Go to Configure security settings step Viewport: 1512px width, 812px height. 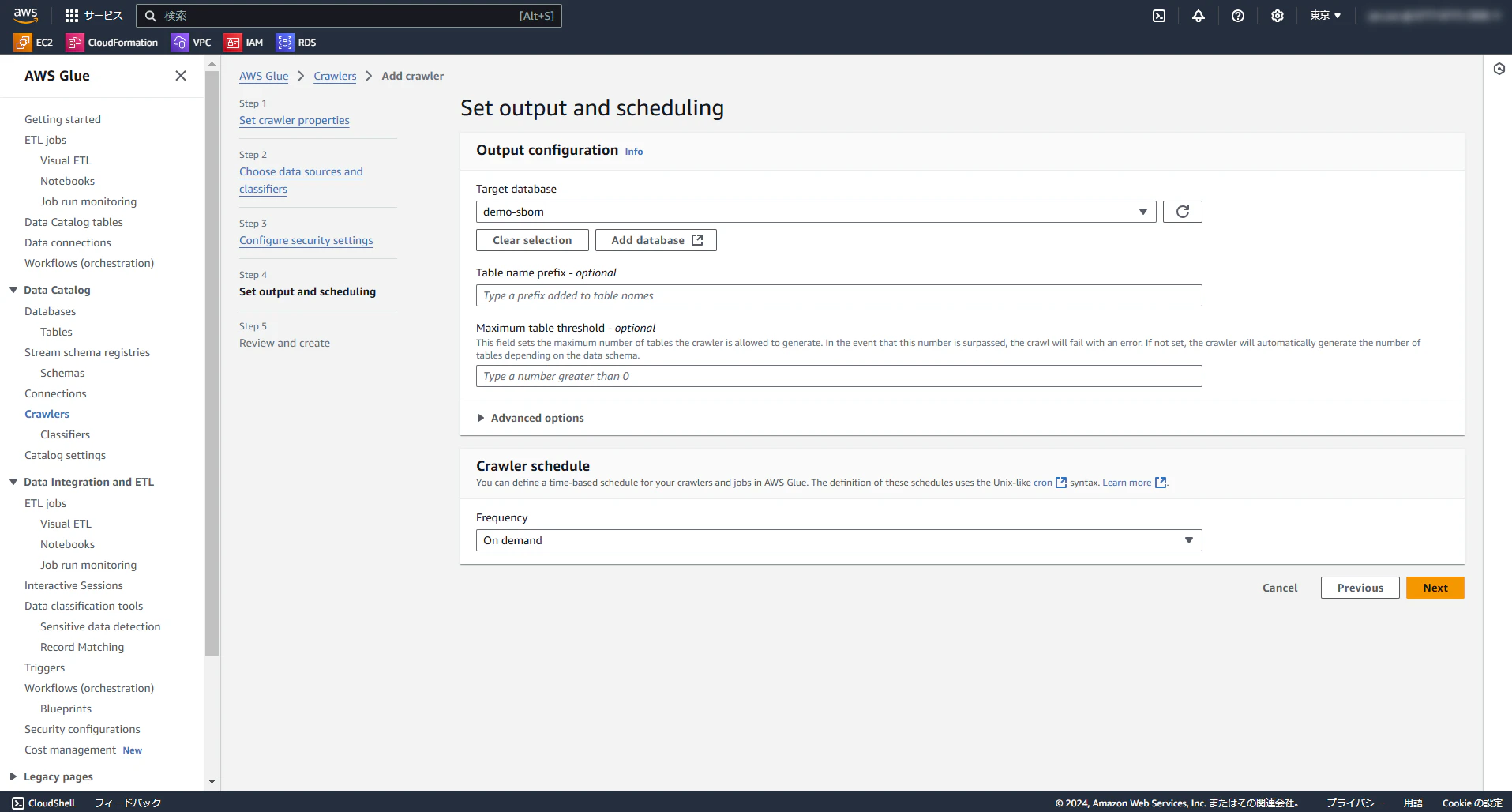click(x=306, y=240)
